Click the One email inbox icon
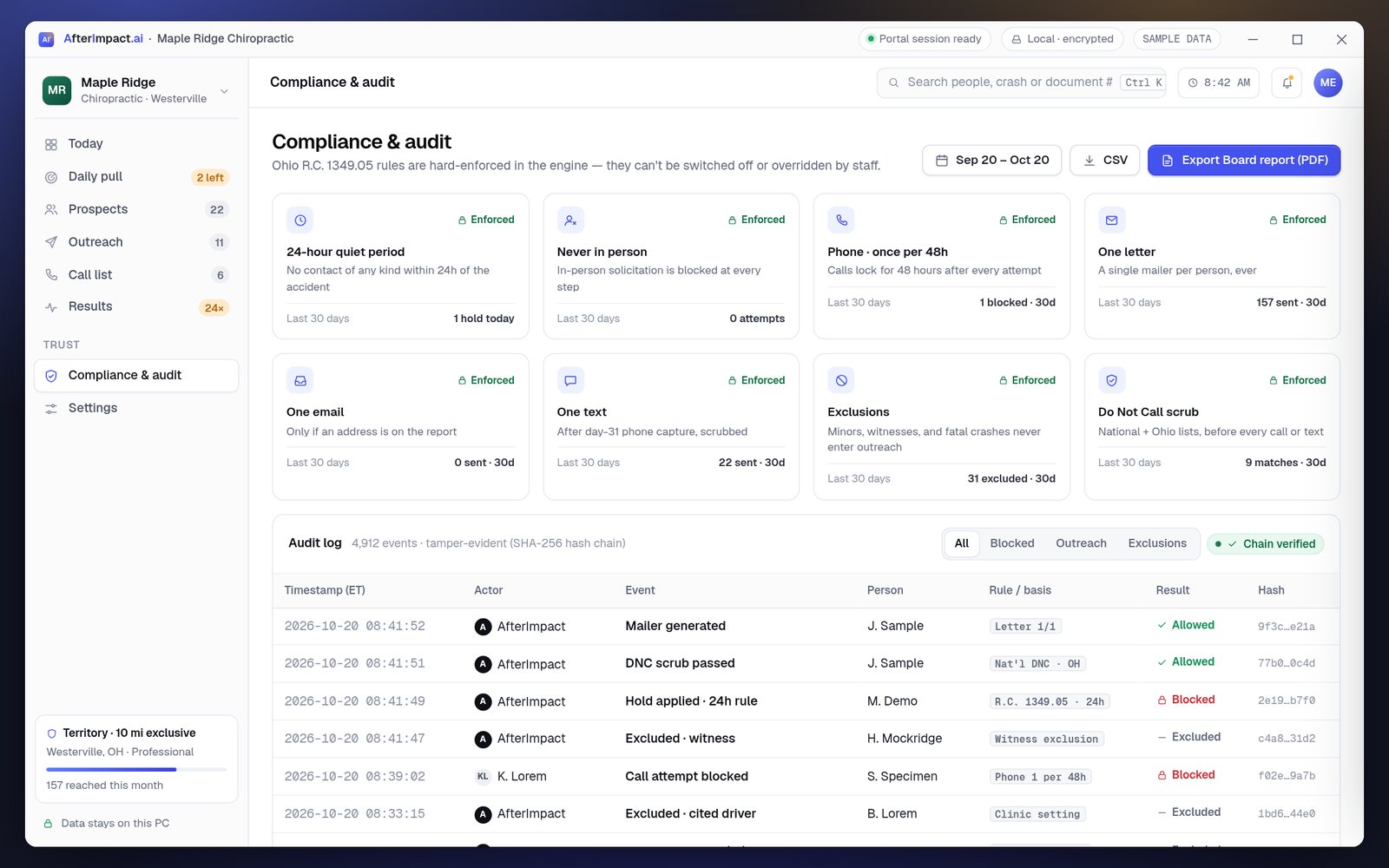 pos(300,380)
